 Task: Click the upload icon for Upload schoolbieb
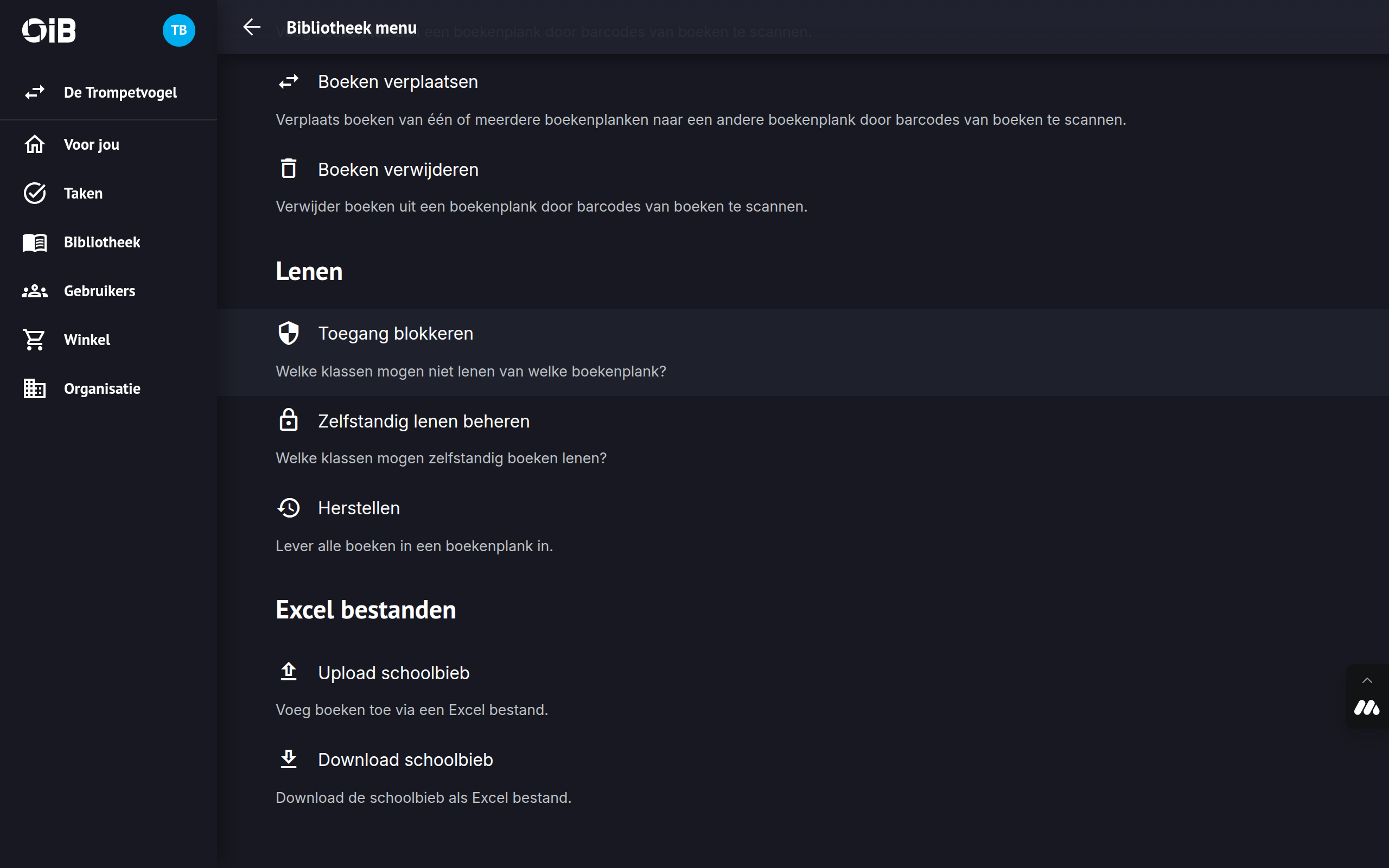(289, 672)
